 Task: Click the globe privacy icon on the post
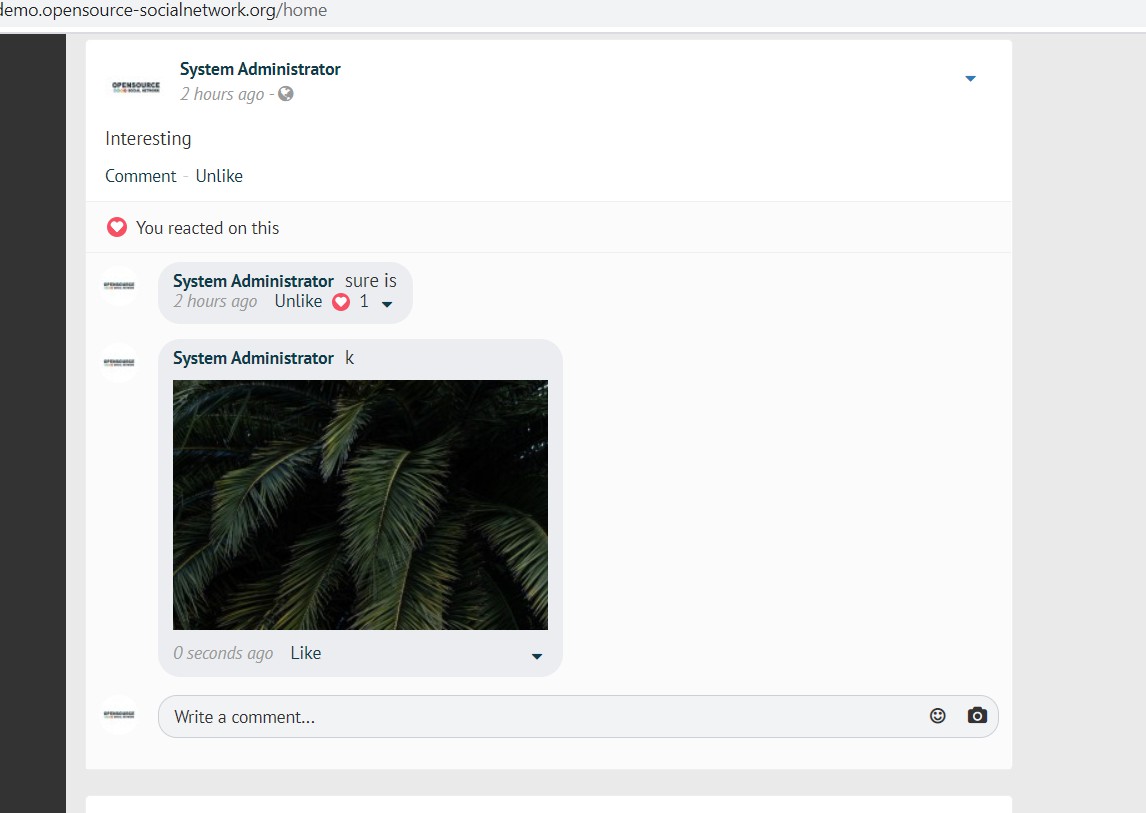pos(286,94)
